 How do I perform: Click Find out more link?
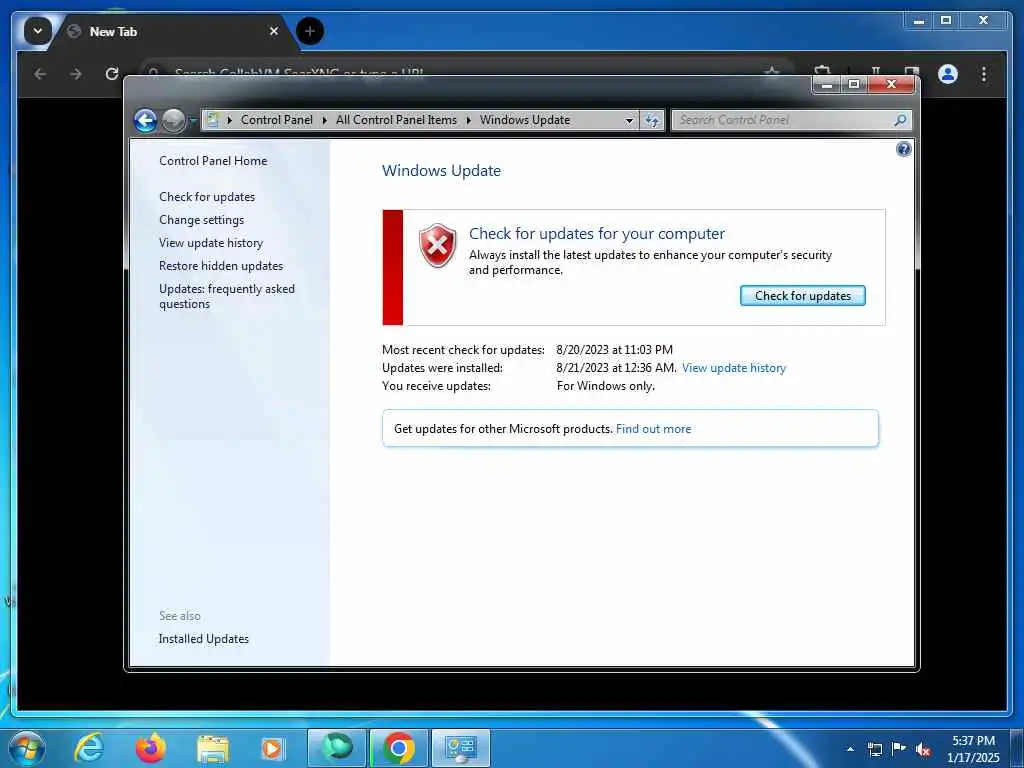653,429
